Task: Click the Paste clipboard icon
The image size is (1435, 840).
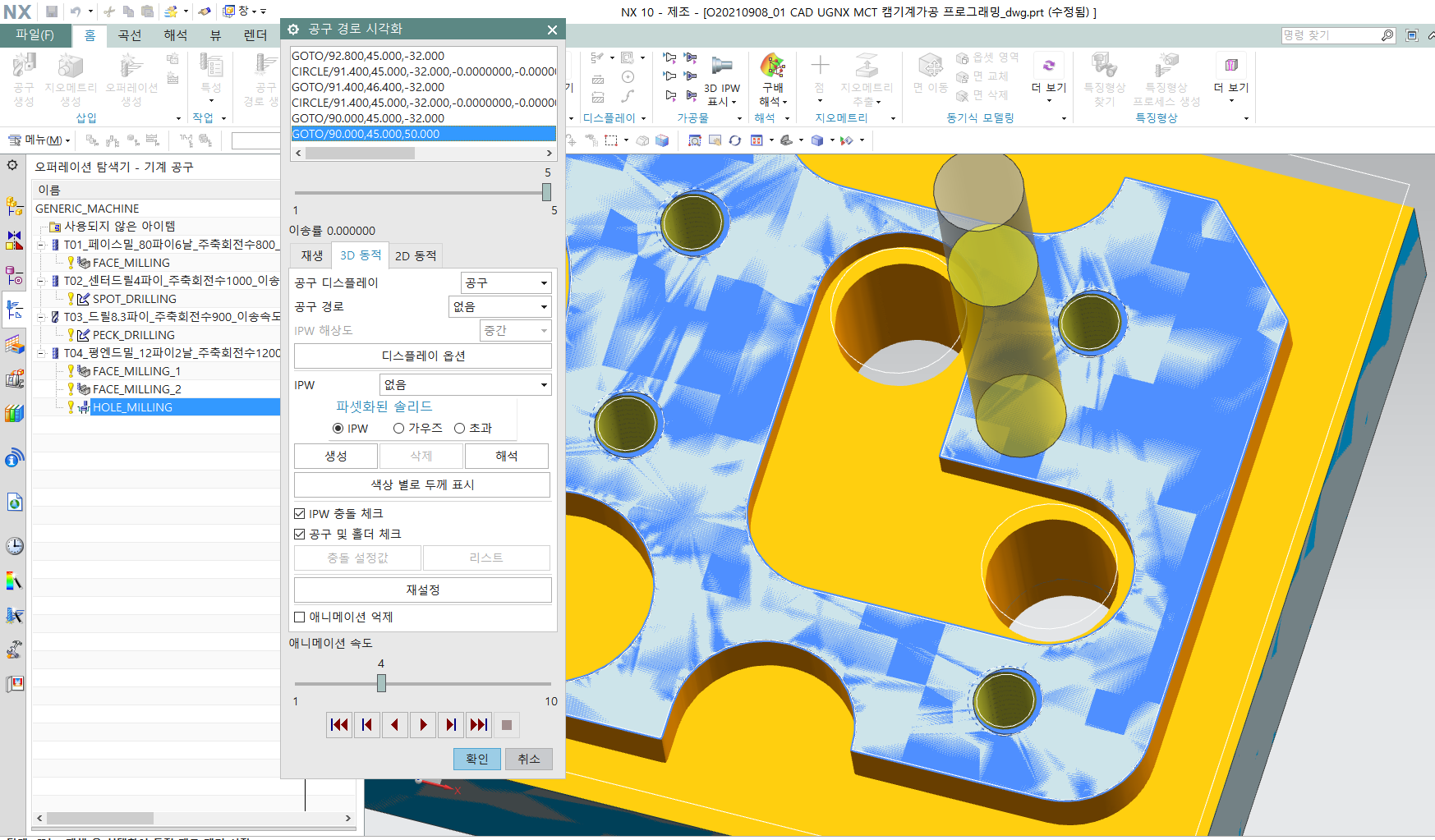Action: pos(146,11)
